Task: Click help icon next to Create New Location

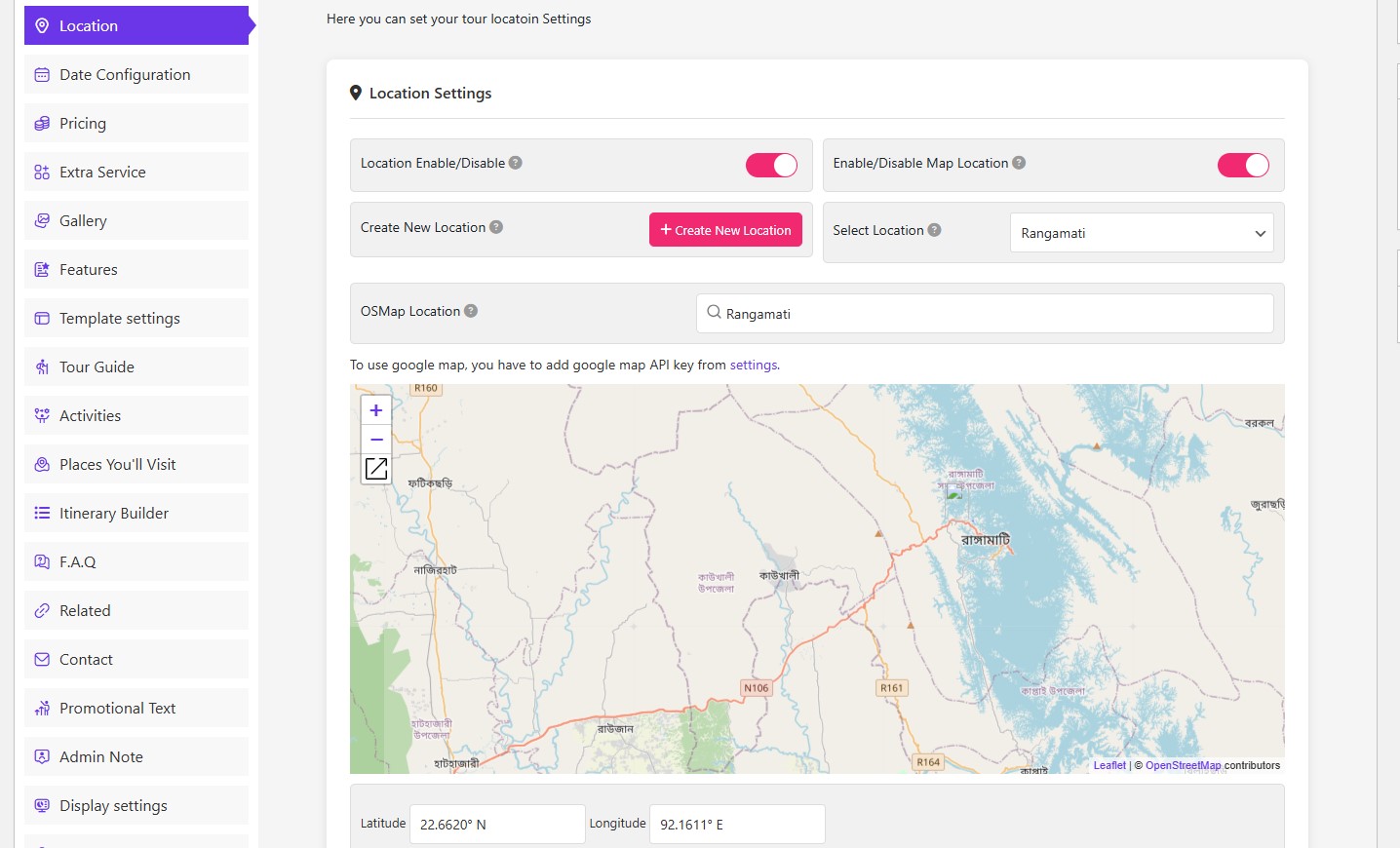Action: 496,227
